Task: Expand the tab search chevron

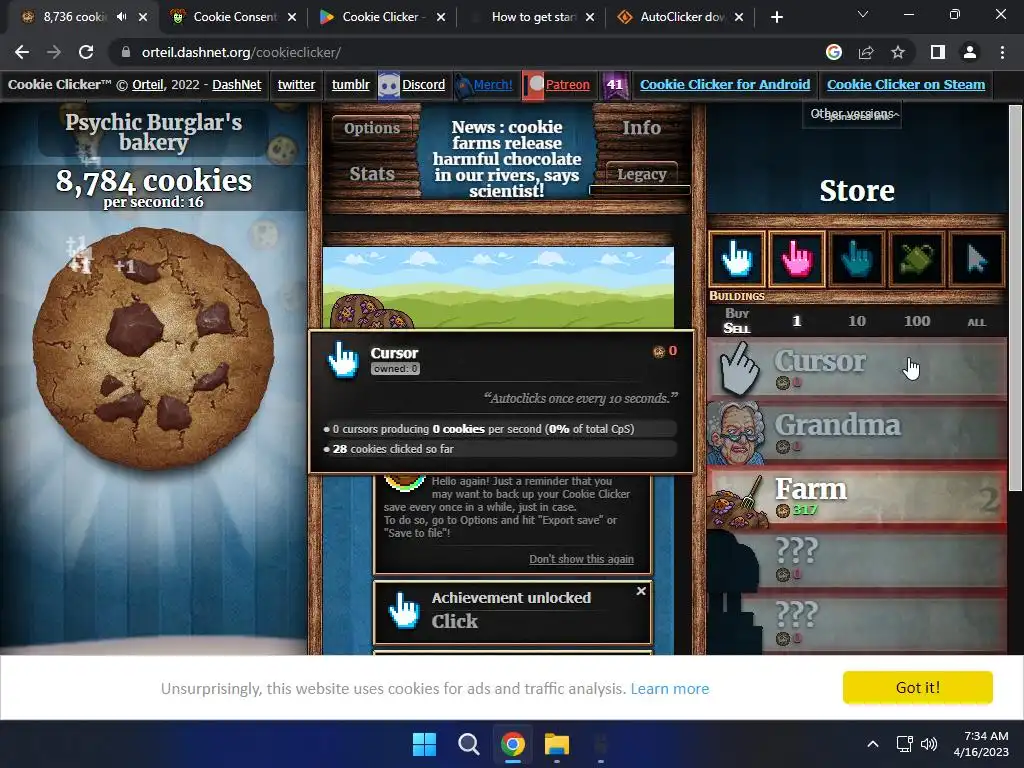Action: point(863,14)
